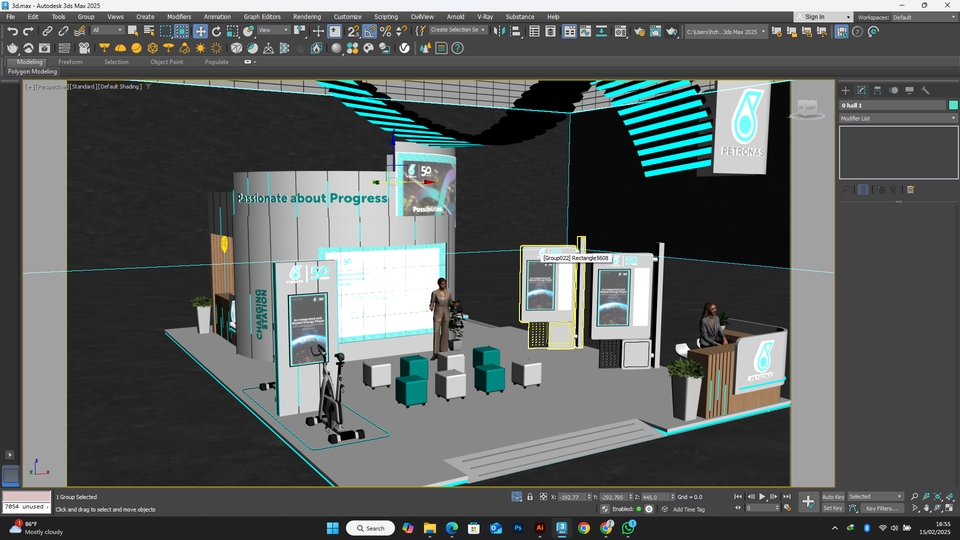The image size is (960, 540).
Task: Open Curve Editor icon
Action: 585,31
